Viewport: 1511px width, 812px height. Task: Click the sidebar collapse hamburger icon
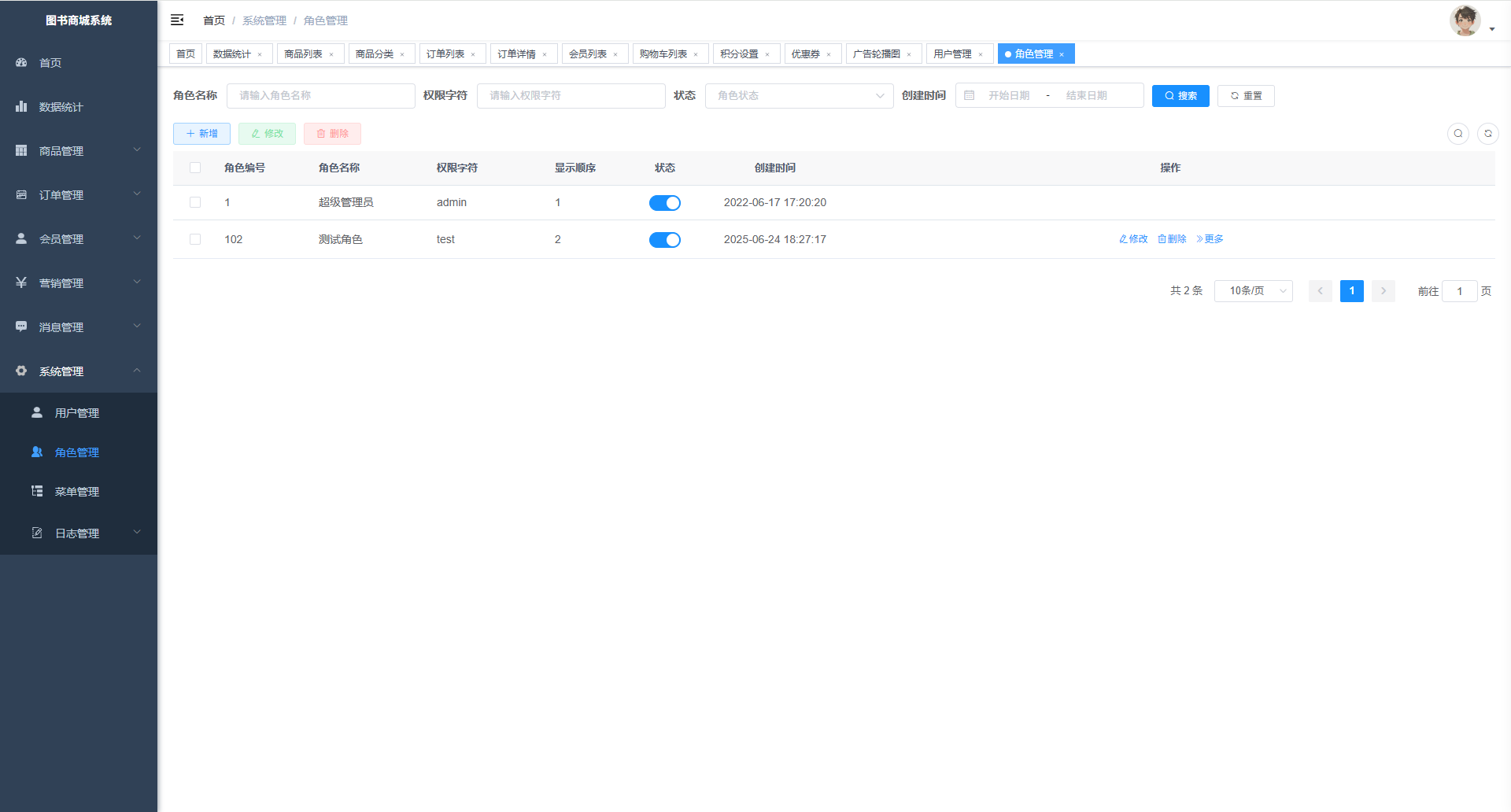[177, 20]
